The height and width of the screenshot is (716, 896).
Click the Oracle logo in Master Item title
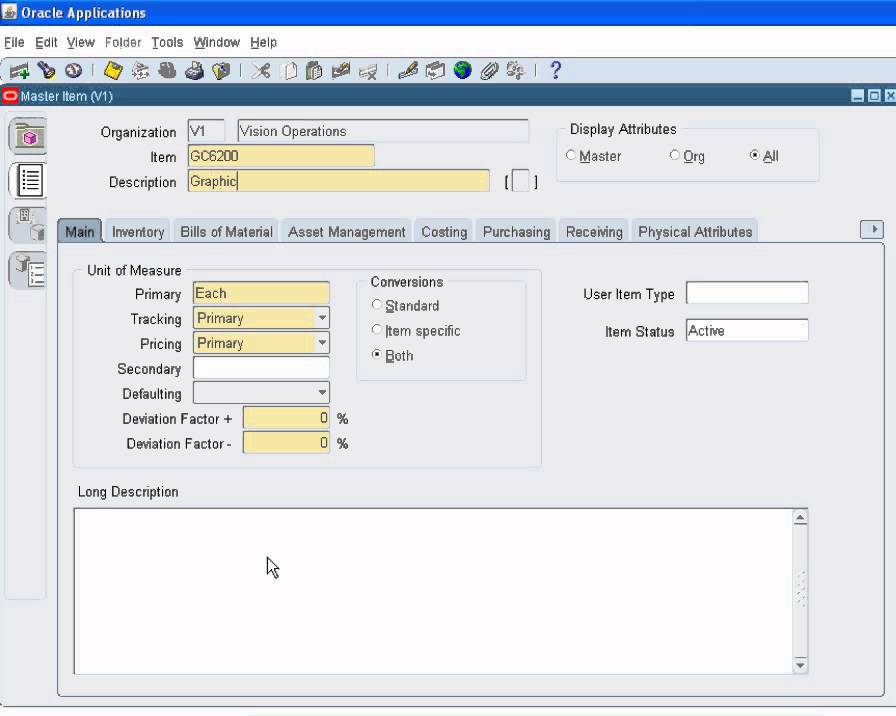click(10, 95)
